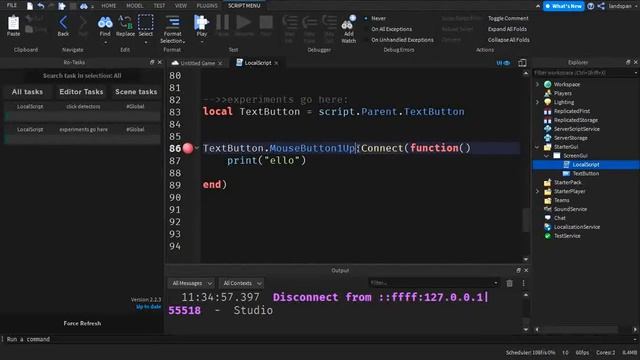
Task: Click the Format Selection icon
Action: tap(172, 21)
